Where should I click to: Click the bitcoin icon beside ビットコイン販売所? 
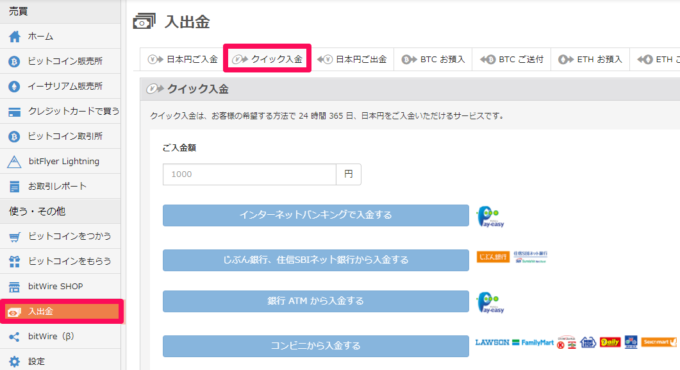coord(14,61)
